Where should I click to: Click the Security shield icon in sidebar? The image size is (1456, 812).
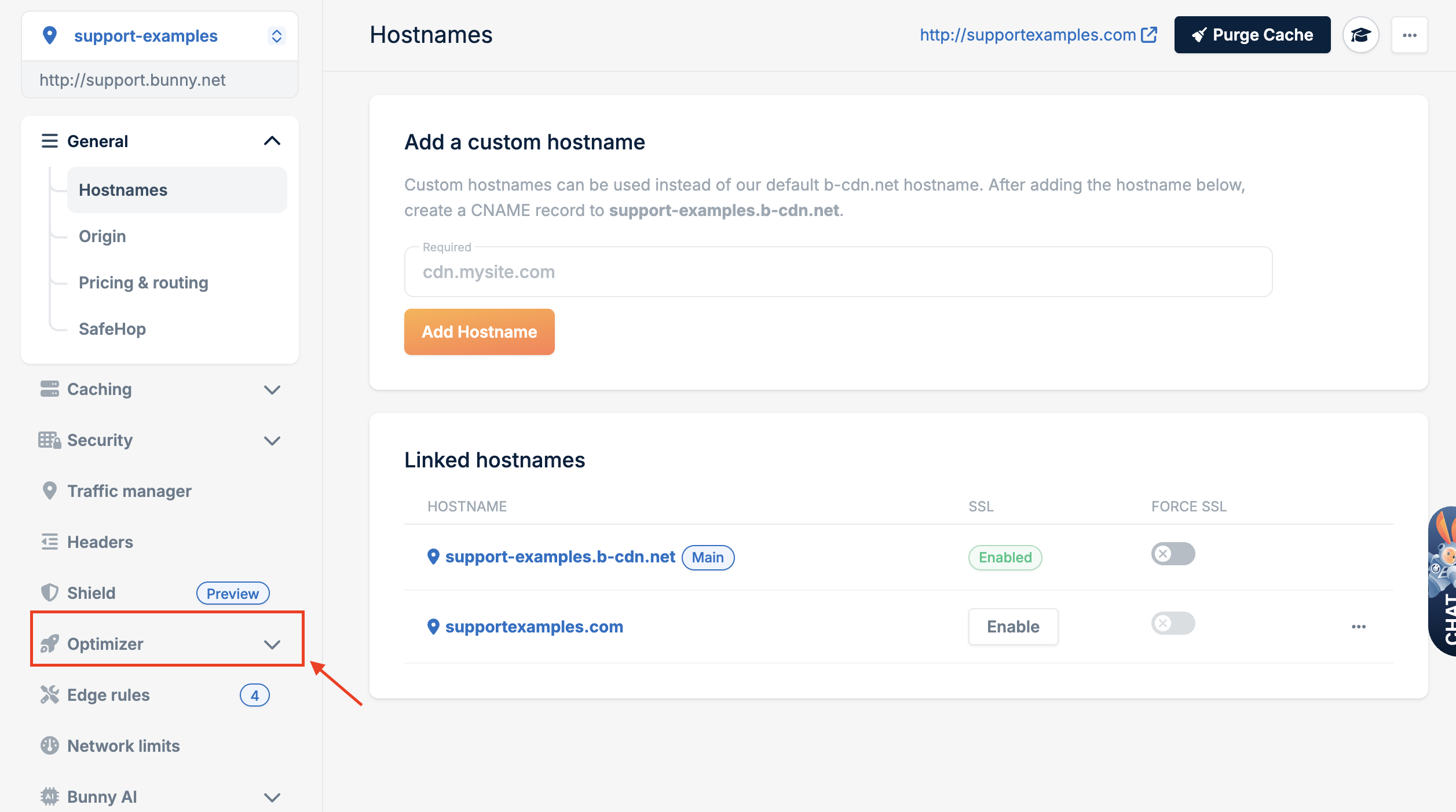click(49, 440)
